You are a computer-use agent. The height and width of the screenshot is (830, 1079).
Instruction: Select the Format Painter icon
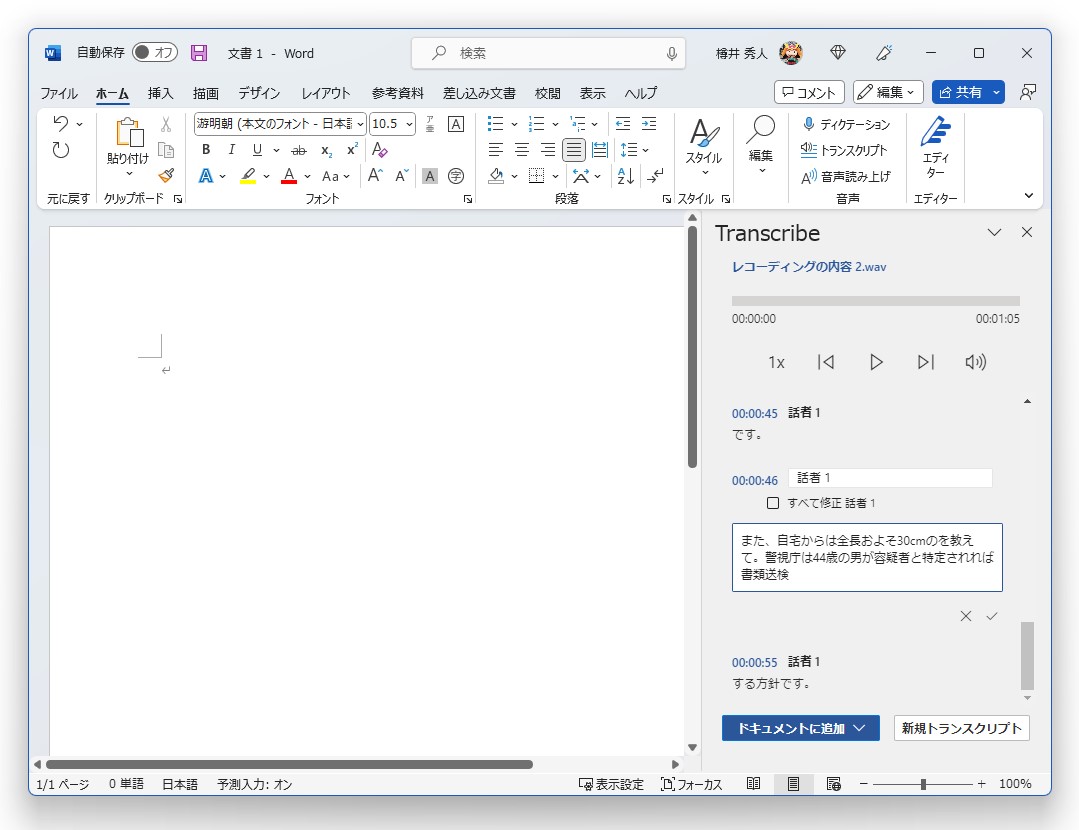pos(166,176)
